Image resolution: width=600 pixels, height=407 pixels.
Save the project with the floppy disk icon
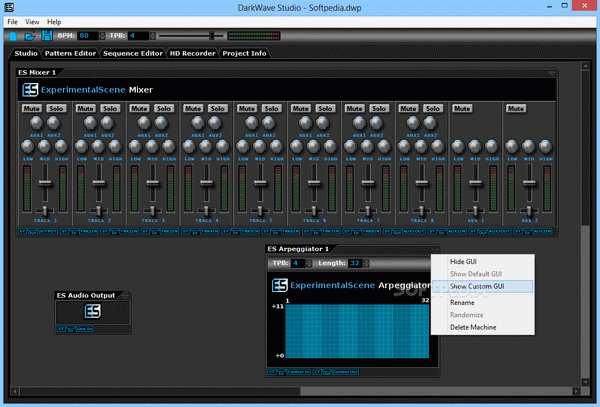tap(47, 36)
